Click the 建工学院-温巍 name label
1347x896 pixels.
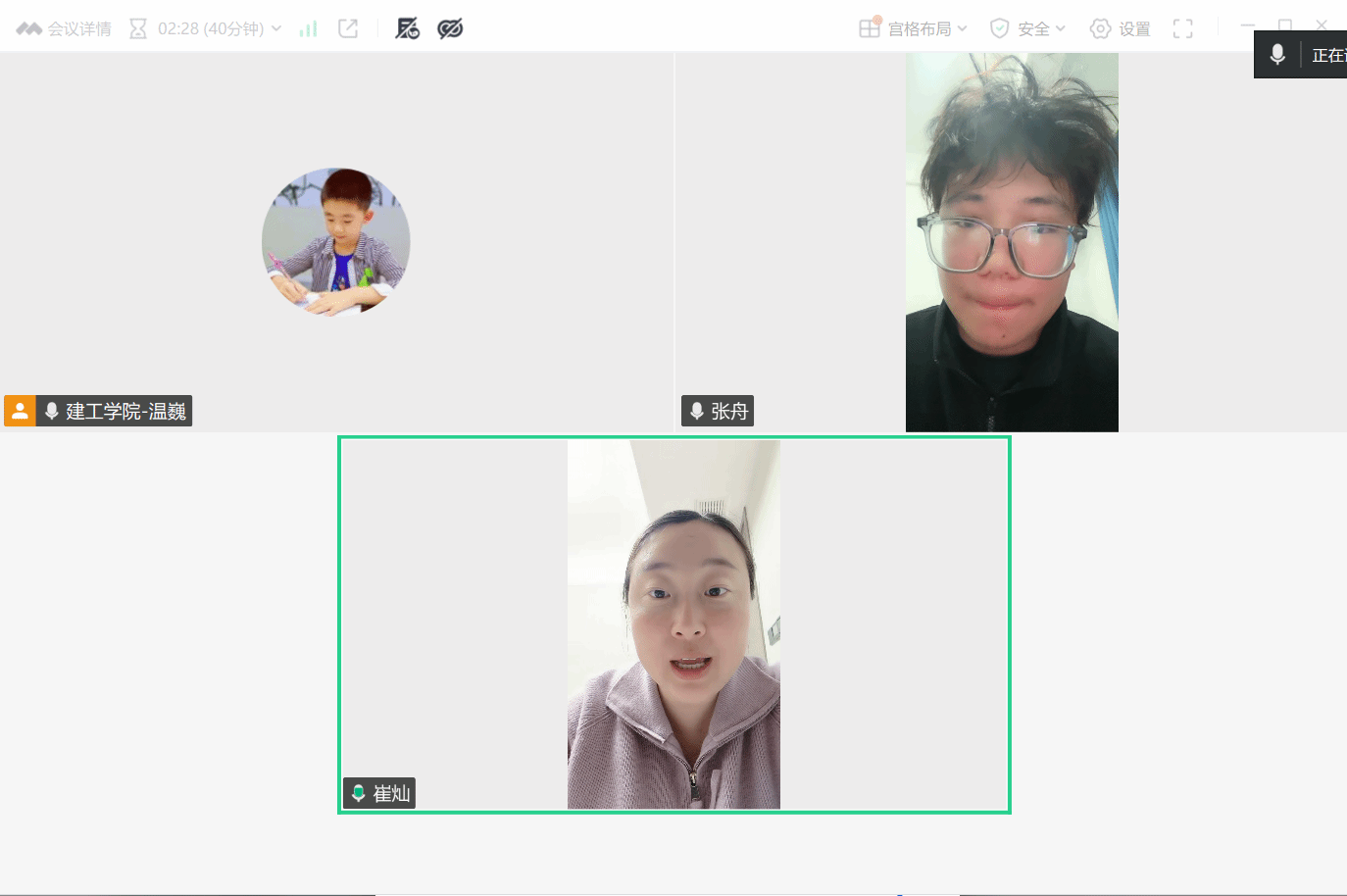(x=125, y=411)
